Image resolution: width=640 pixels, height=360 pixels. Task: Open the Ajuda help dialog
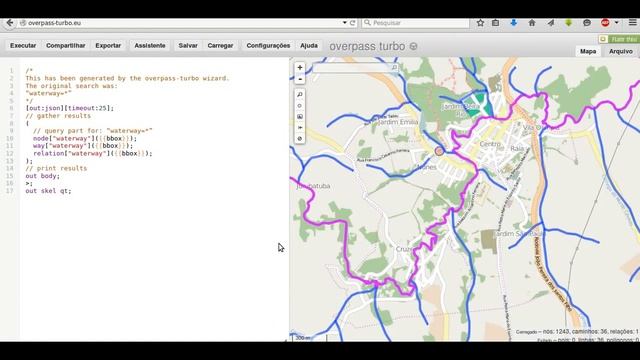(309, 46)
